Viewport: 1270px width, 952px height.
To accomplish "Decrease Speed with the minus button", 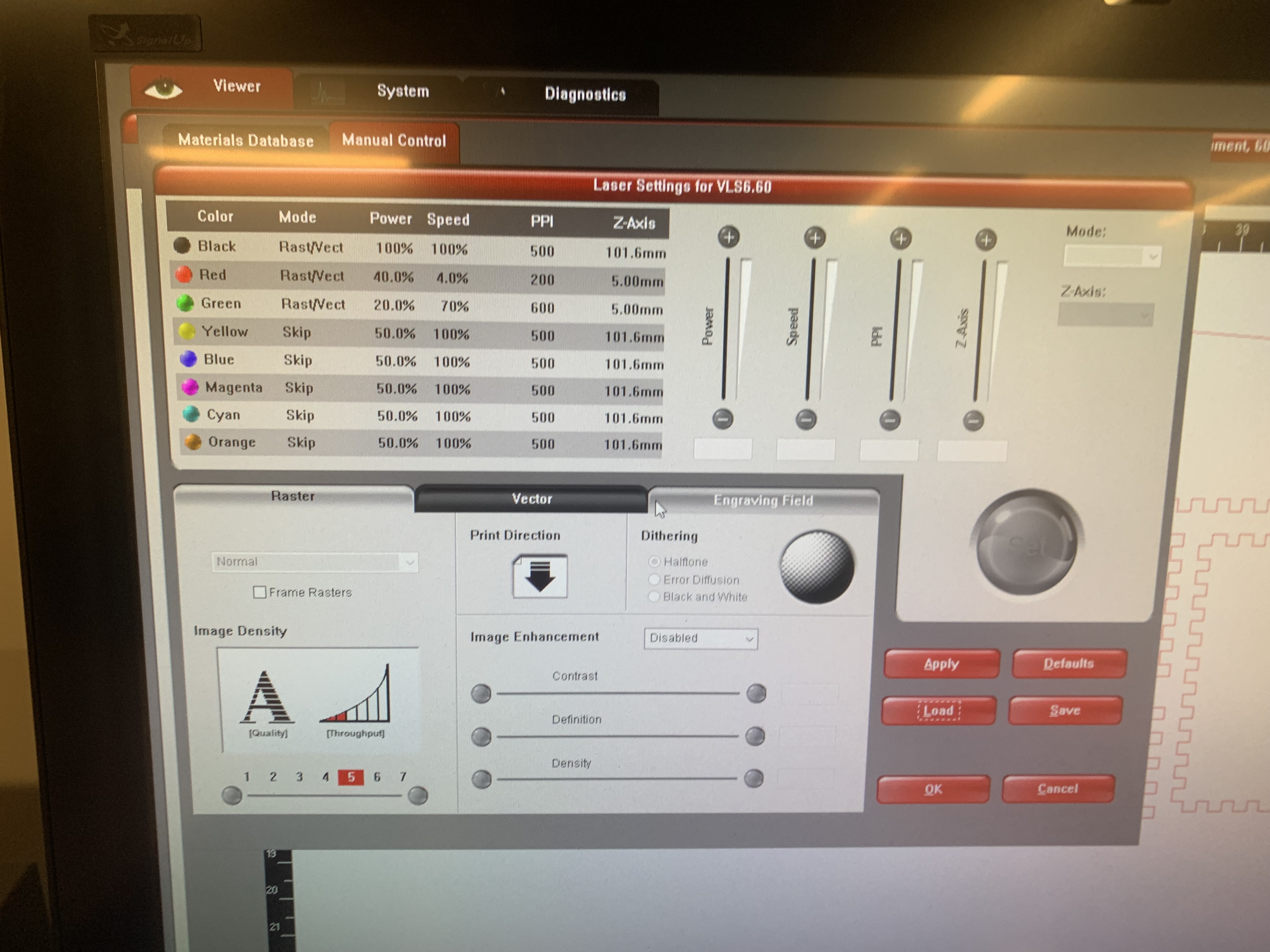I will [806, 419].
